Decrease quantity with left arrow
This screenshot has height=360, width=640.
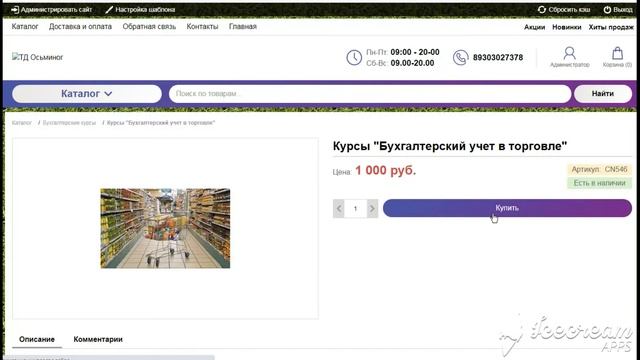(339, 209)
